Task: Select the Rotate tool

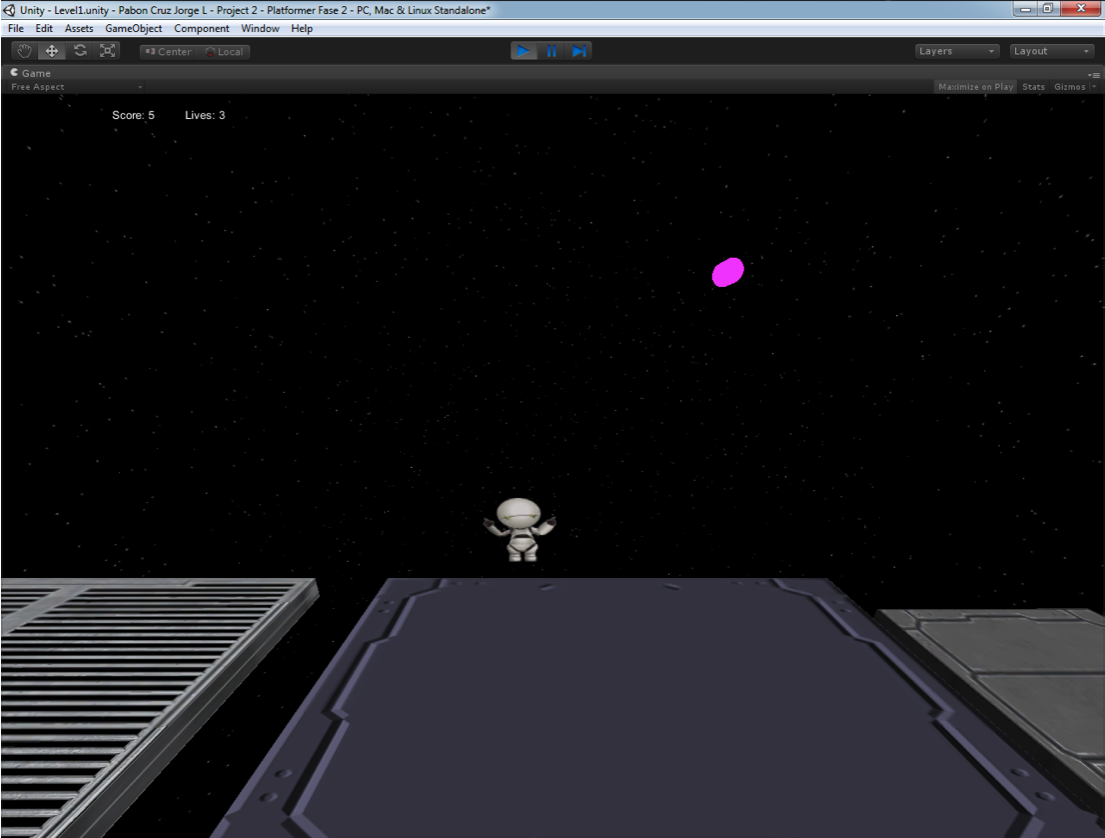Action: 80,51
